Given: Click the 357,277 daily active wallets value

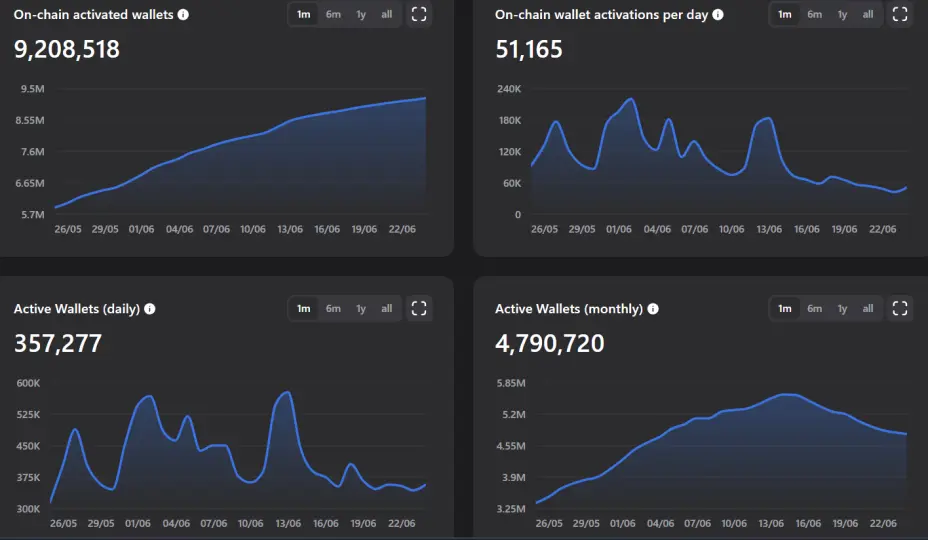Looking at the screenshot, I should 58,343.
